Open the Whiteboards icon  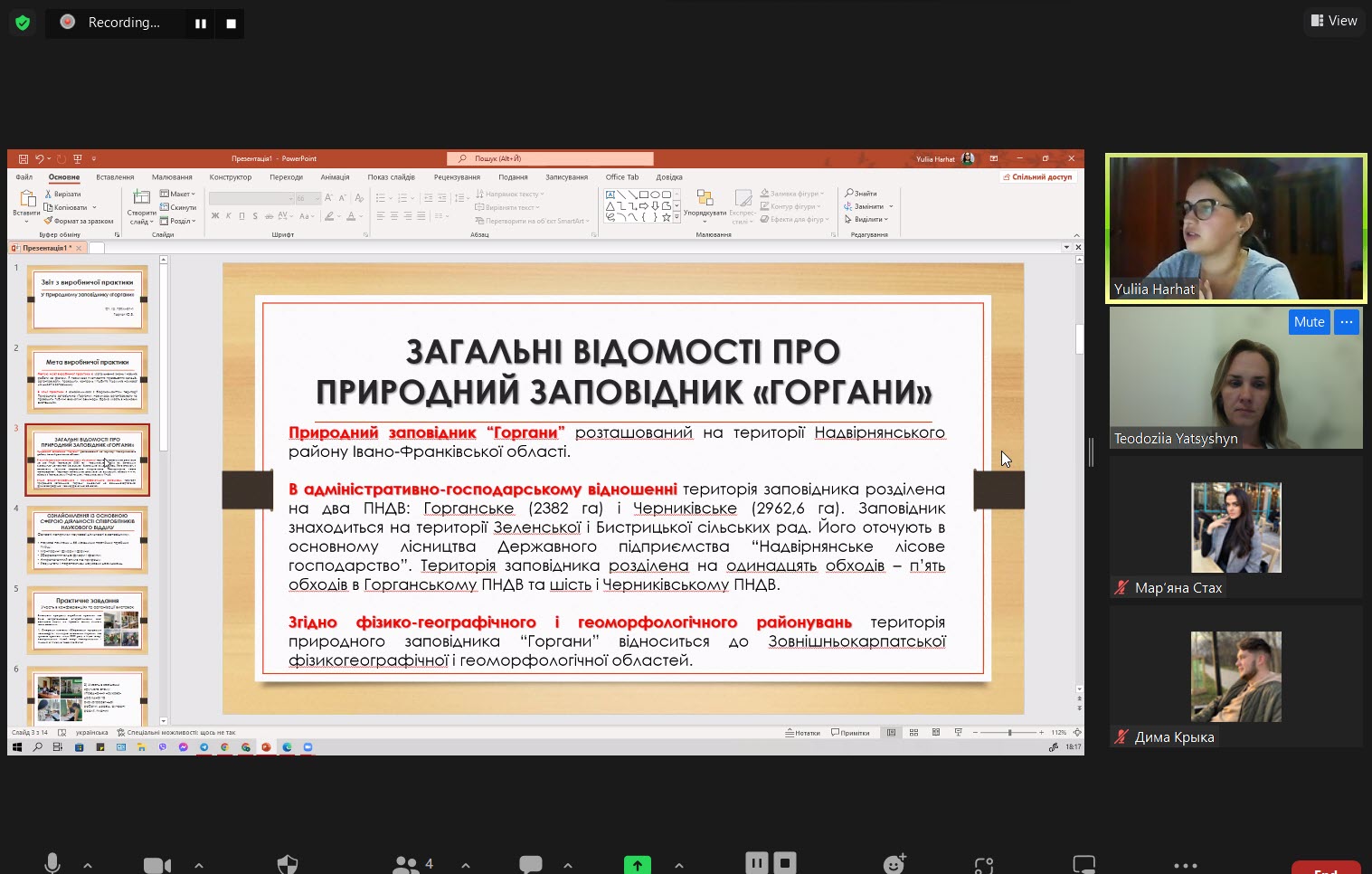1083,864
